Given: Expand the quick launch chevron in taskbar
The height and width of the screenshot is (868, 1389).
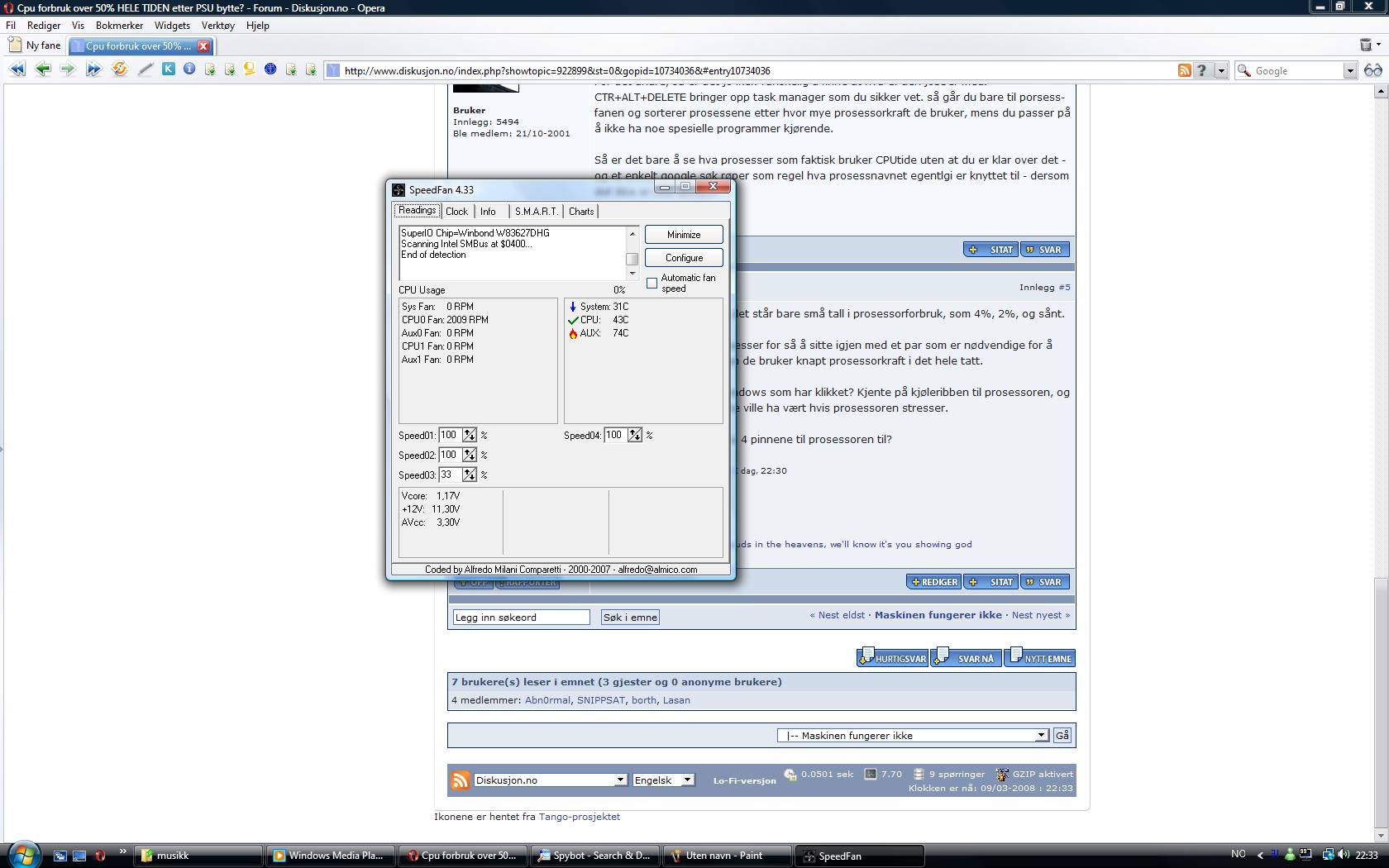Looking at the screenshot, I should (122, 851).
